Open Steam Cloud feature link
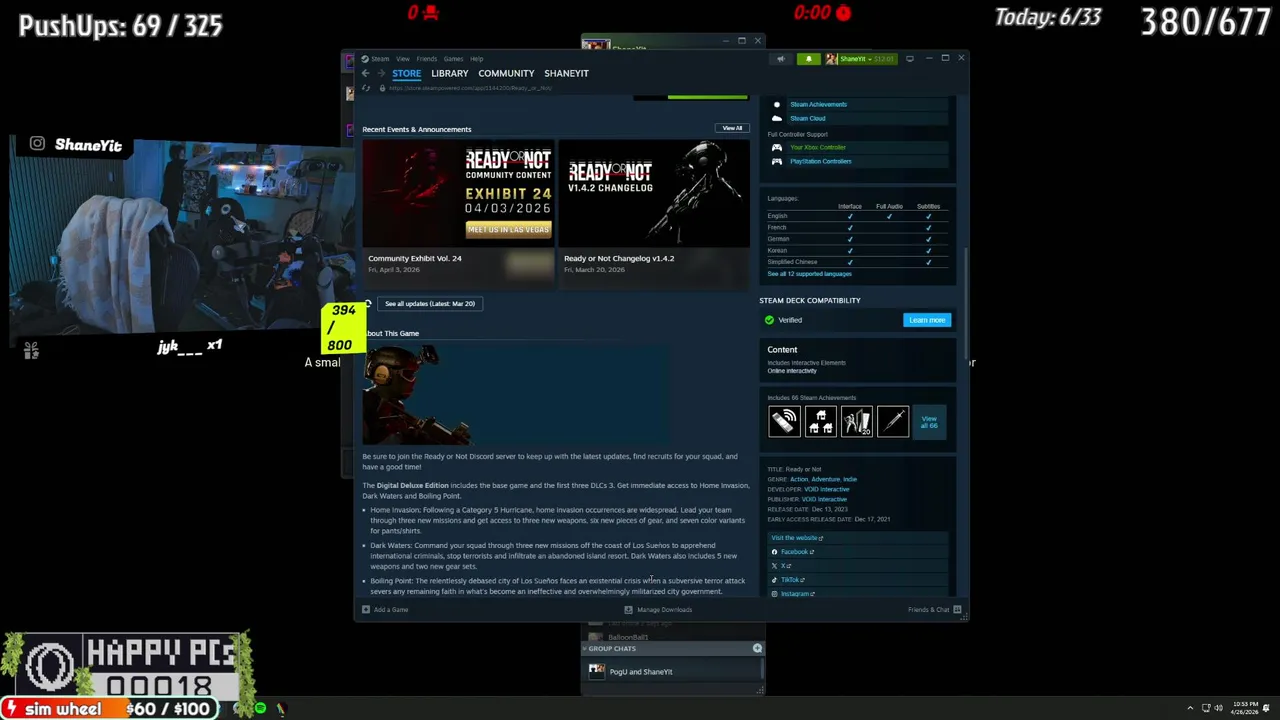The width and height of the screenshot is (1280, 720). pyautogui.click(x=807, y=118)
